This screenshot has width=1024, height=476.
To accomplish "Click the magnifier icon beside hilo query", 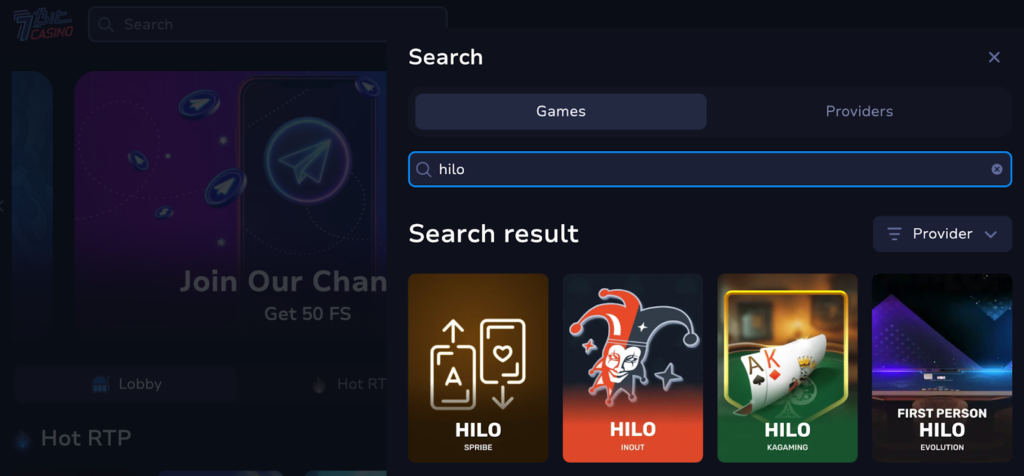I will (423, 170).
